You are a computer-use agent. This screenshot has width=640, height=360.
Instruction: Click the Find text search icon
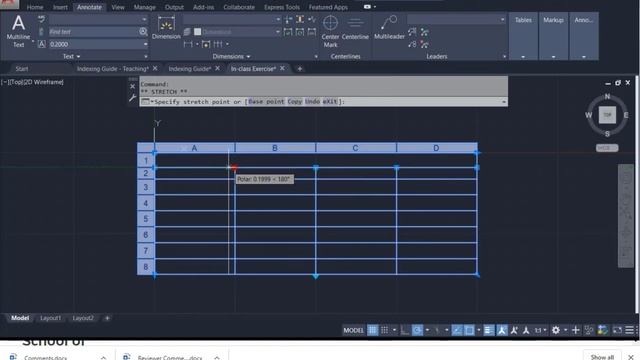[143, 31]
